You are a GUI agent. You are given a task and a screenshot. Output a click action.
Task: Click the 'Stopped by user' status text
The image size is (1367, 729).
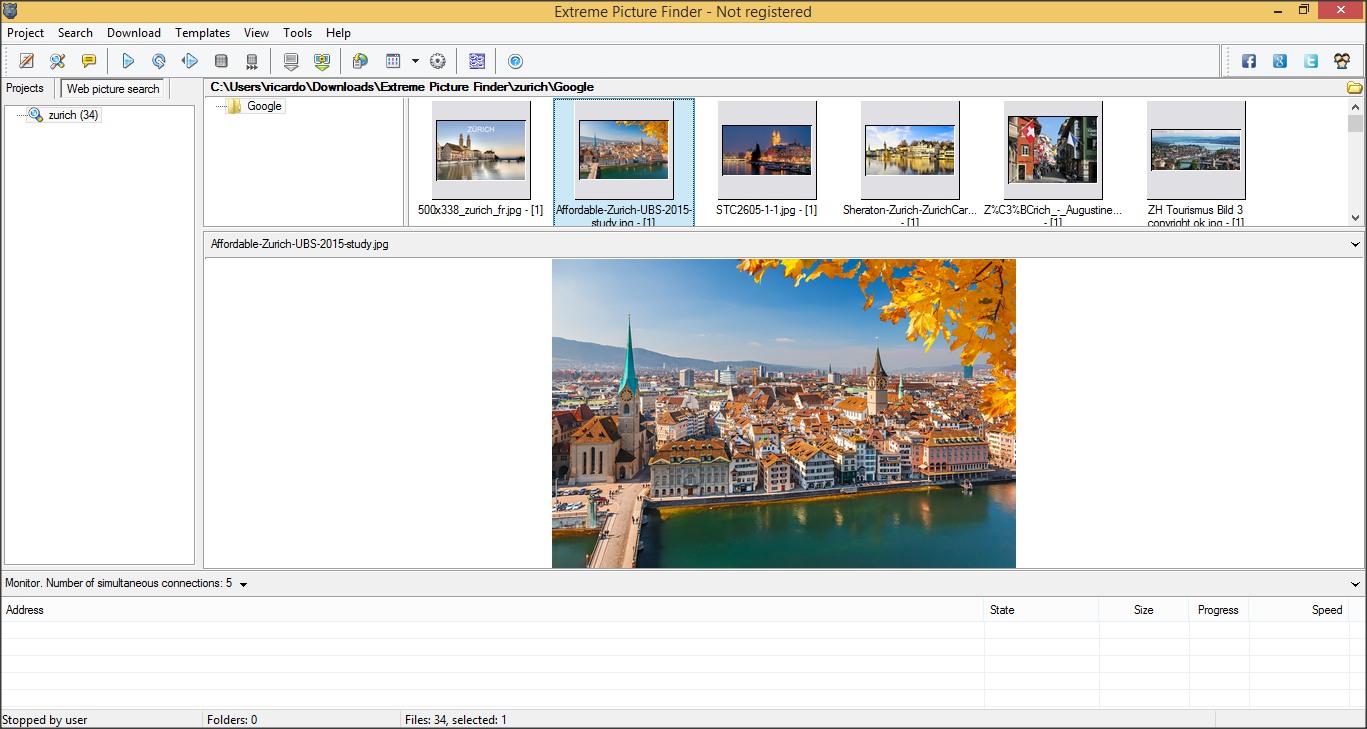point(45,720)
